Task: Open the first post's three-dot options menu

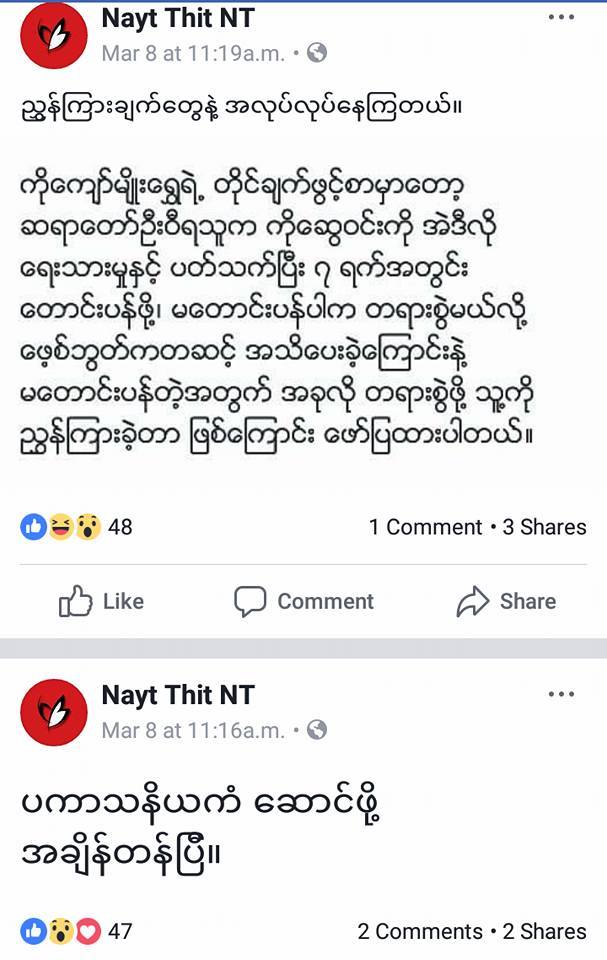Action: point(561,17)
